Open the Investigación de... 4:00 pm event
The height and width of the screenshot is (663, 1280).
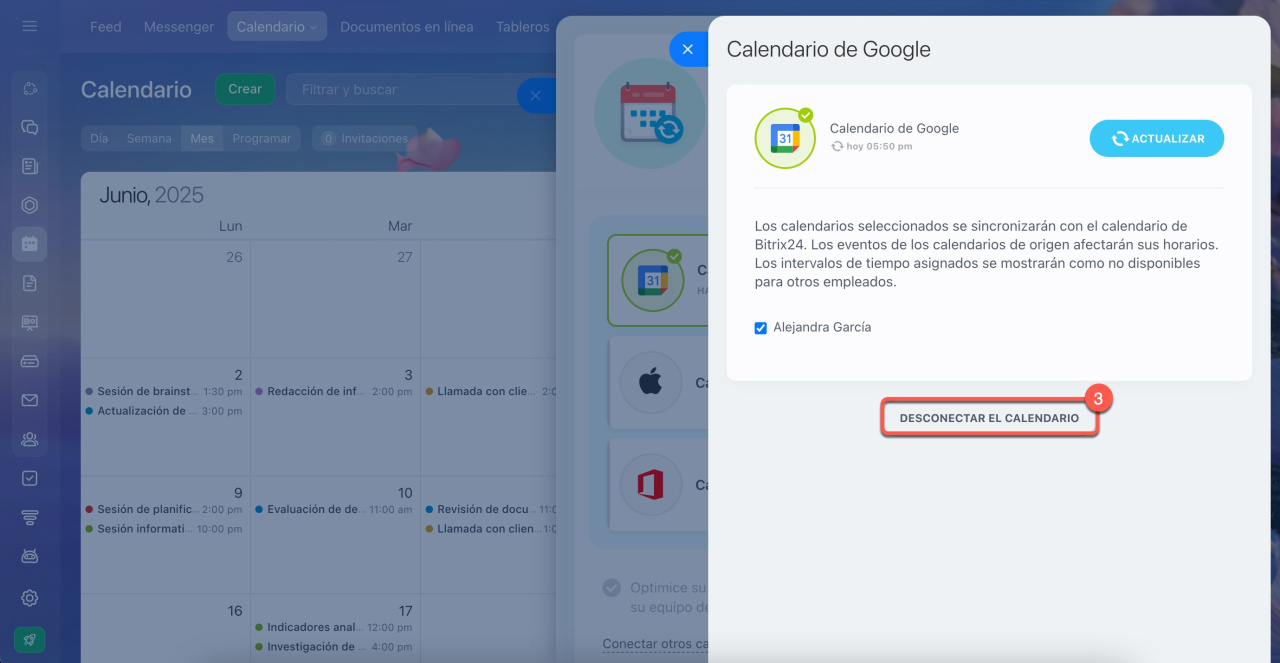click(335, 647)
